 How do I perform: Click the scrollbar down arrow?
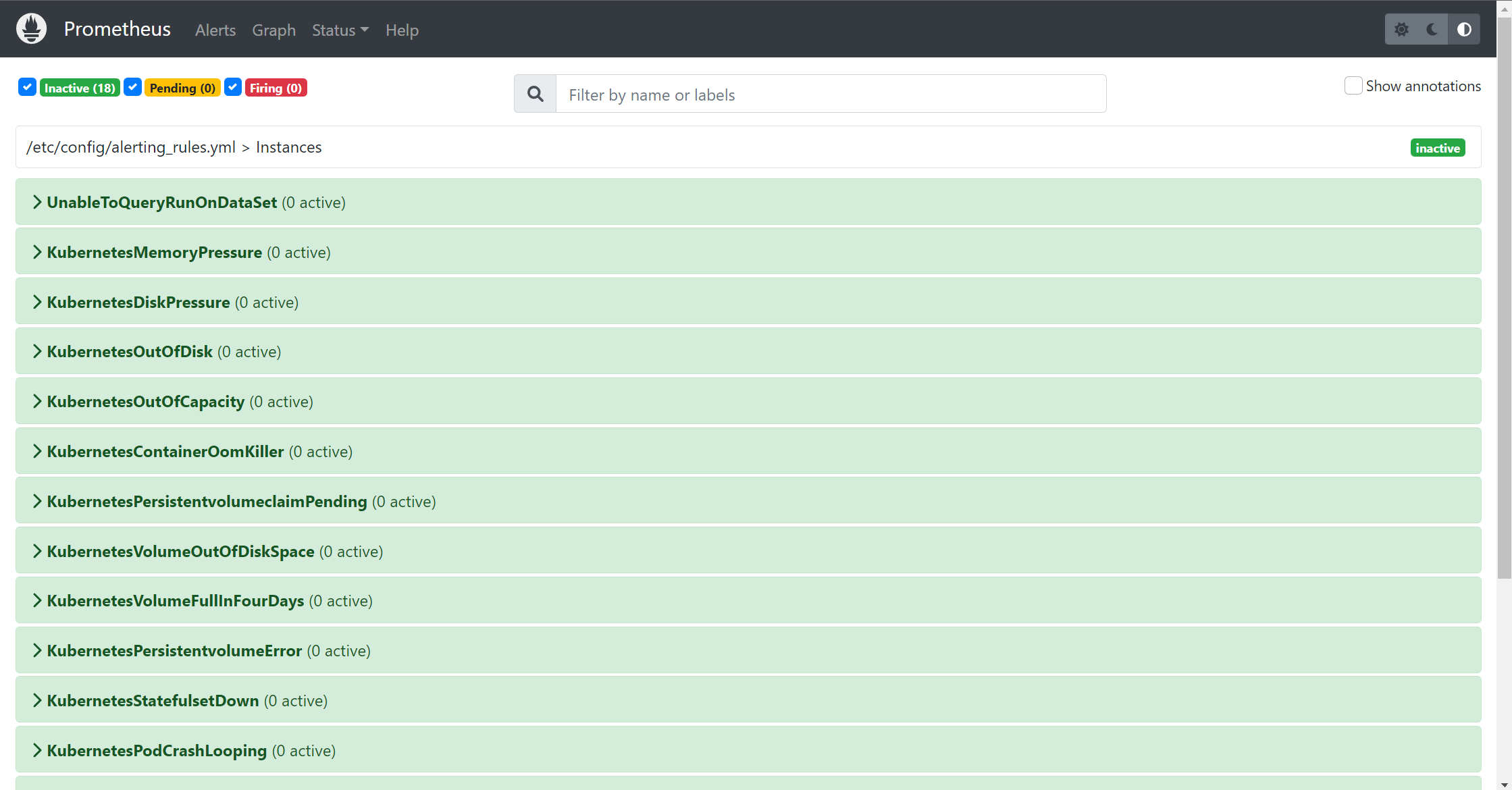click(1504, 785)
